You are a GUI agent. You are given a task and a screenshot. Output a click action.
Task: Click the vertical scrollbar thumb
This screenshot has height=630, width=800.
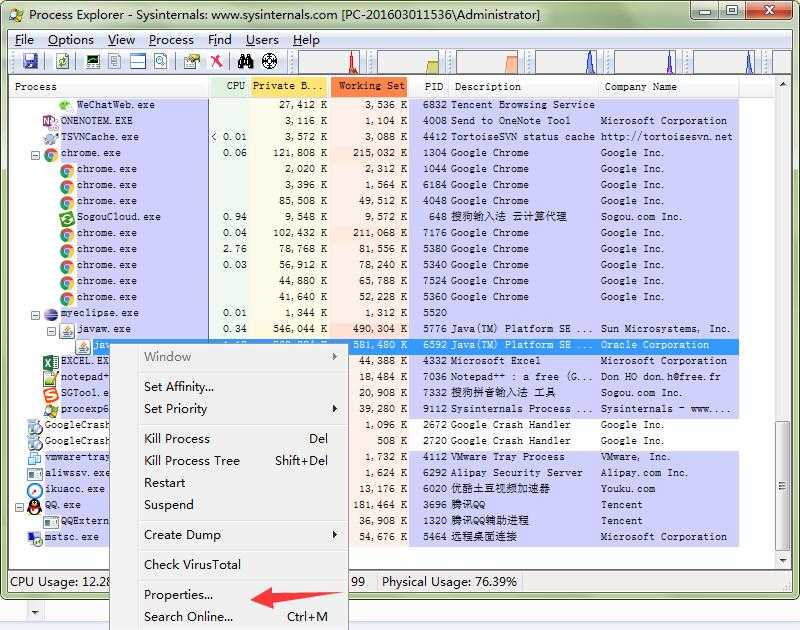pos(783,486)
